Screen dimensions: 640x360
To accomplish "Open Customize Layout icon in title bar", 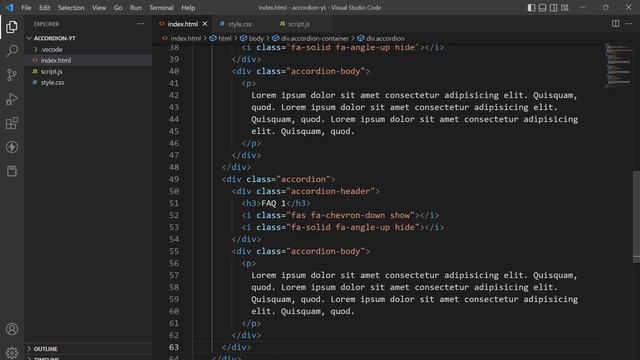I will 565,7.
